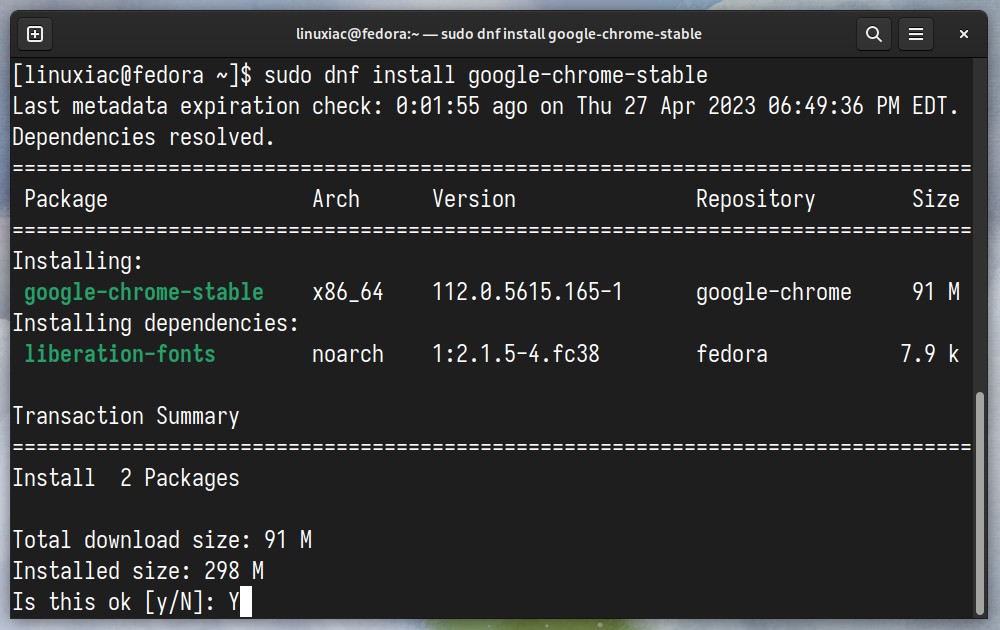Open the hamburger main menu
1000x630 pixels.
point(916,34)
